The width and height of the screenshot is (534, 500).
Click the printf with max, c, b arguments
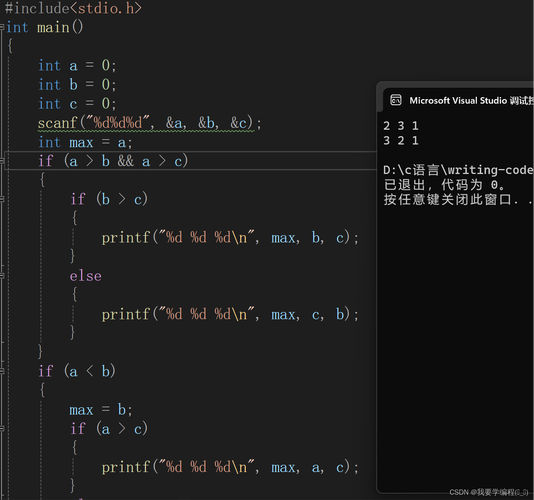tap(230, 314)
